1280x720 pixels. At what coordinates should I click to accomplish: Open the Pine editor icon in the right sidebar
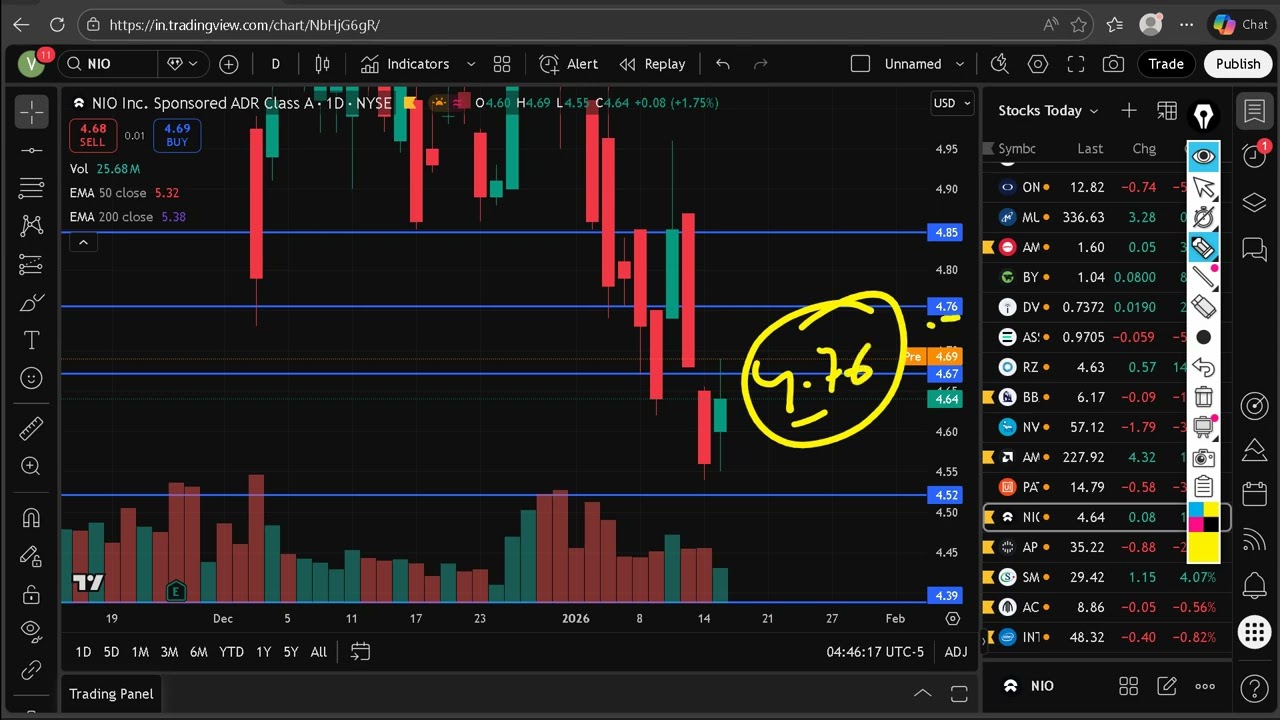[x=1255, y=451]
